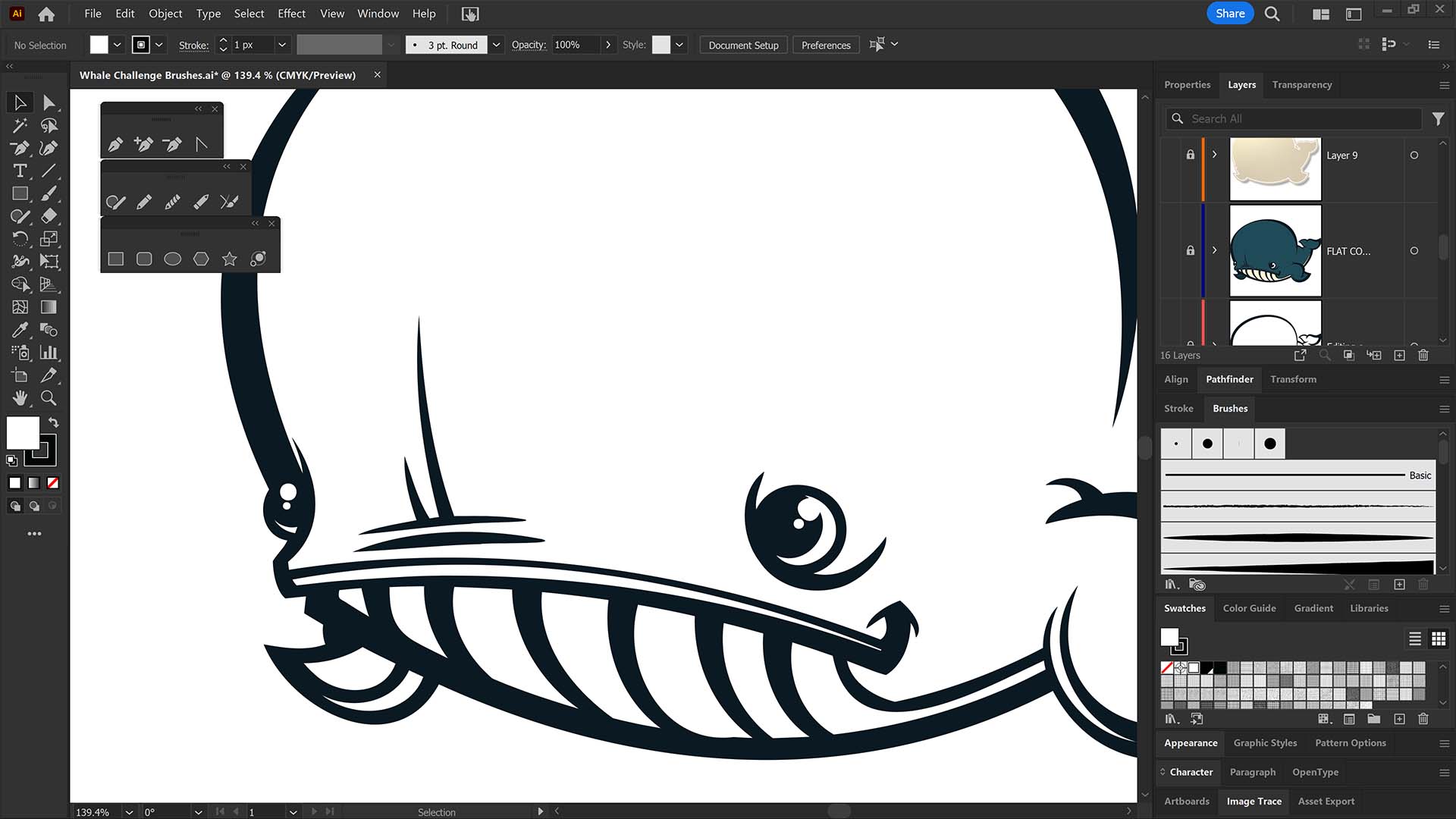Select the Selection tool arrow
Image resolution: width=1456 pixels, height=819 pixels.
(x=20, y=102)
